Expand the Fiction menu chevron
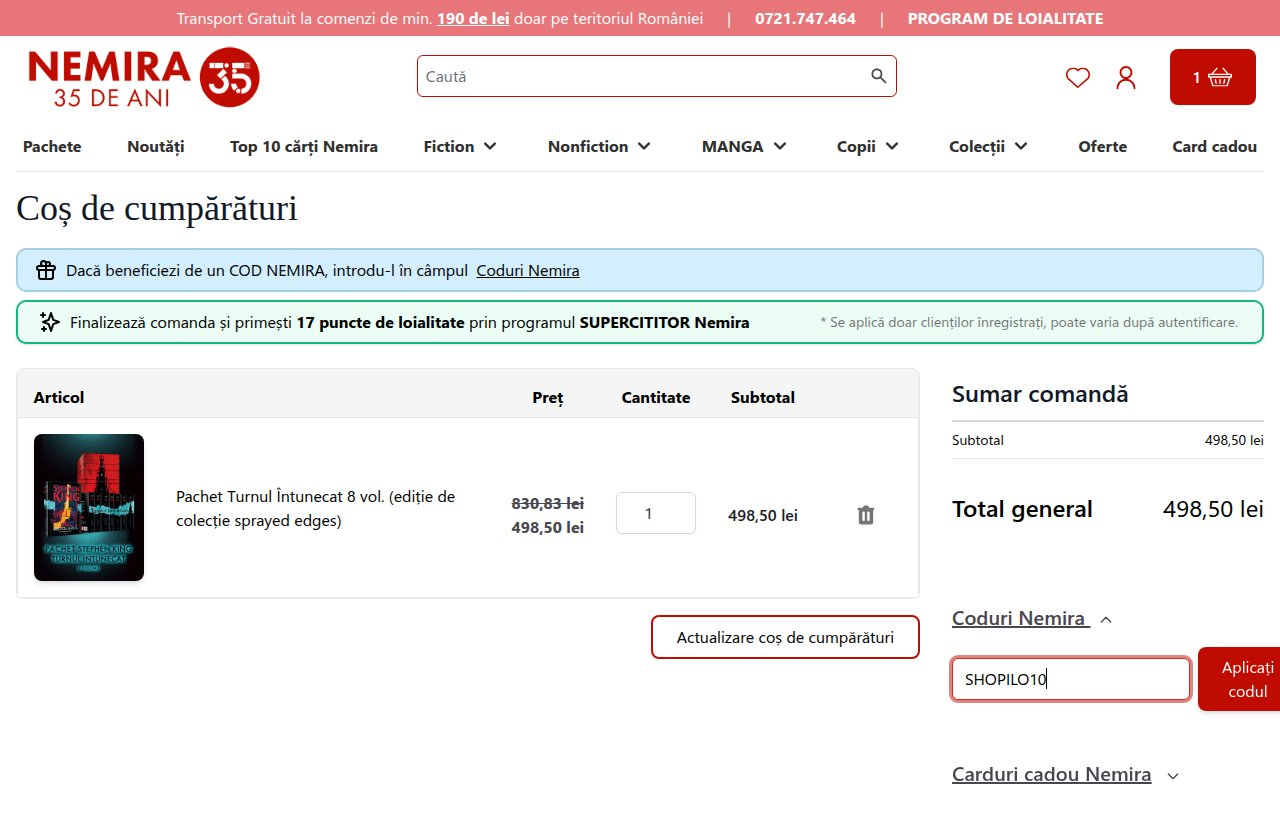1280x832 pixels. [x=490, y=146]
